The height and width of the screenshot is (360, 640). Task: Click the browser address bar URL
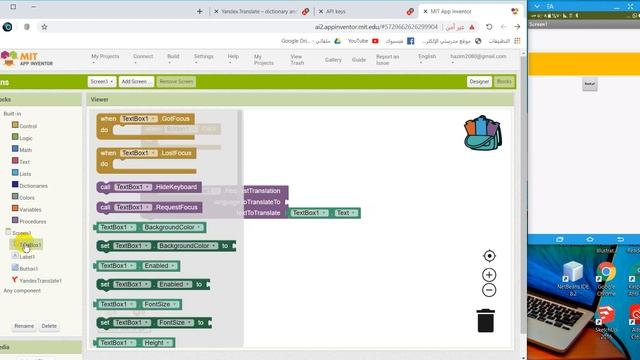(x=376, y=27)
